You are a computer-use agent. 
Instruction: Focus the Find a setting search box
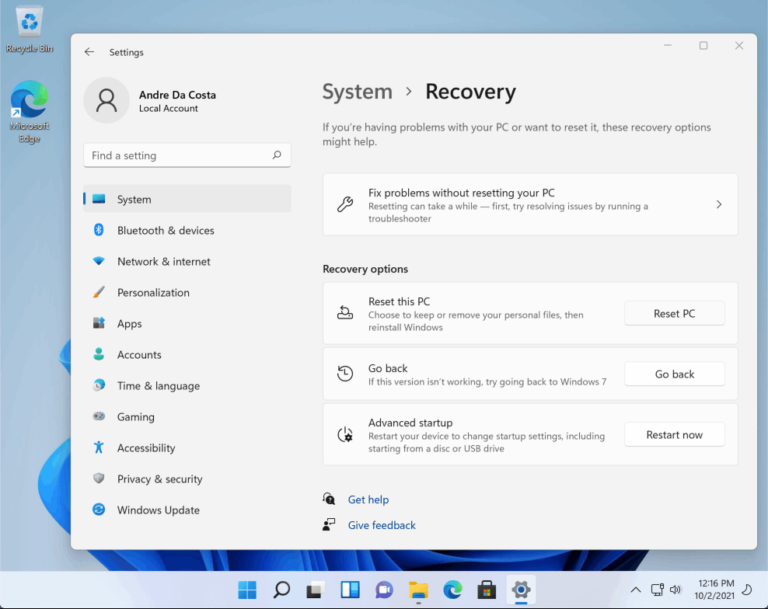(187, 155)
